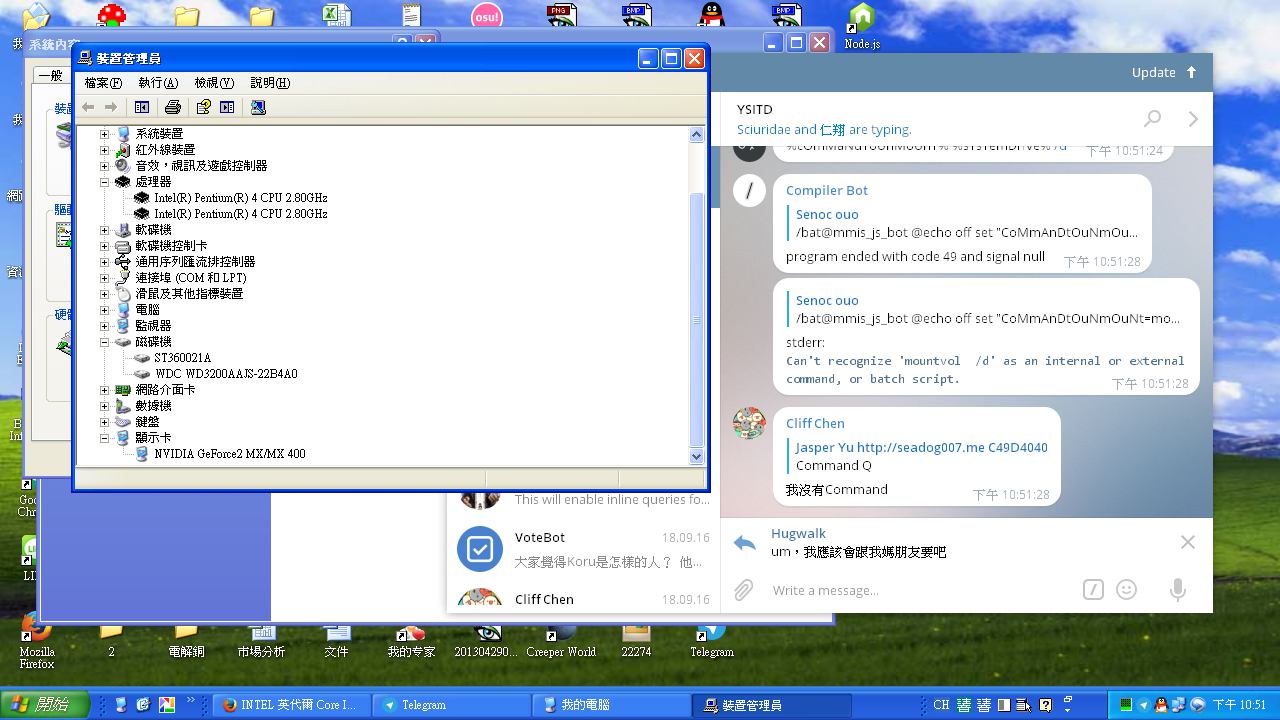The image size is (1280, 720).
Task: Click the scan for hardware changes icon
Action: 258,107
